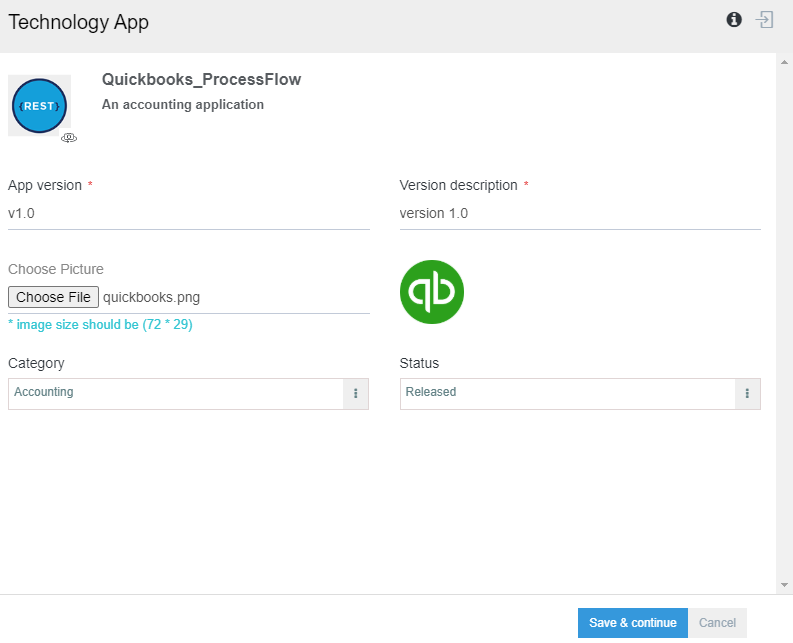This screenshot has height=643, width=793.
Task: Click the Choose File button
Action: tap(53, 297)
